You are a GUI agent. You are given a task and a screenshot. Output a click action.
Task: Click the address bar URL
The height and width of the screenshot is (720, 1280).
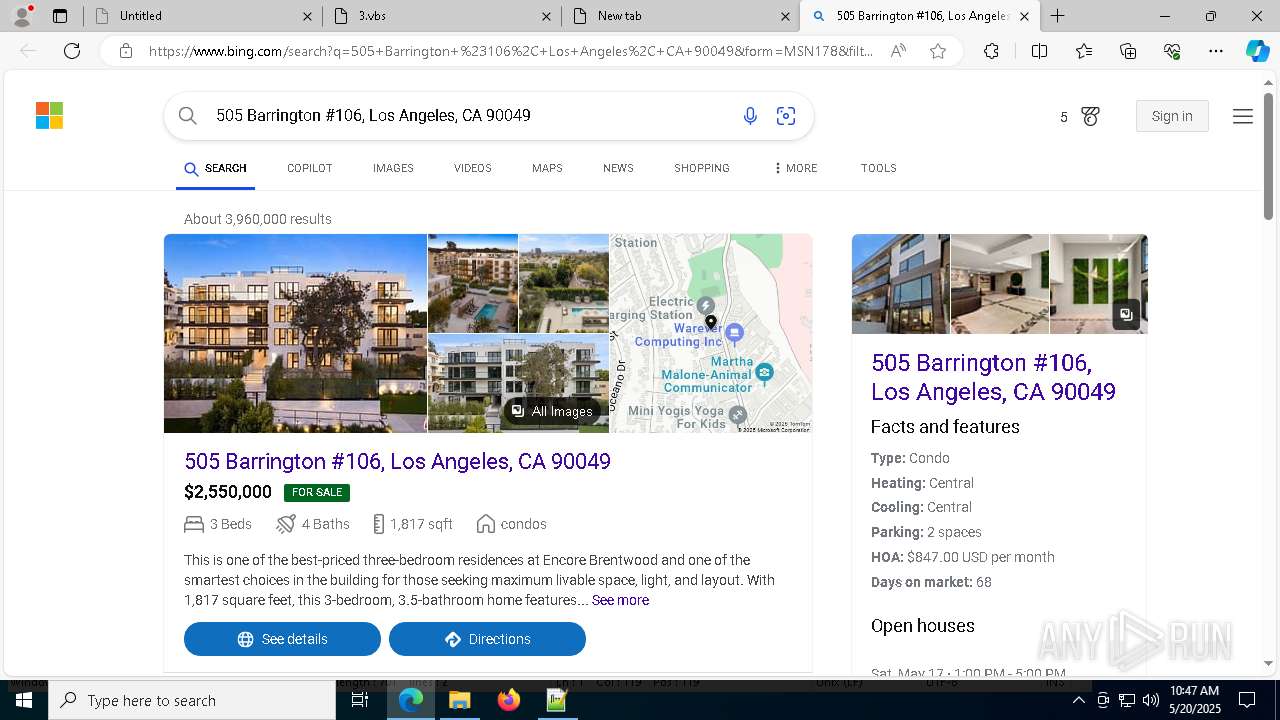(510, 51)
